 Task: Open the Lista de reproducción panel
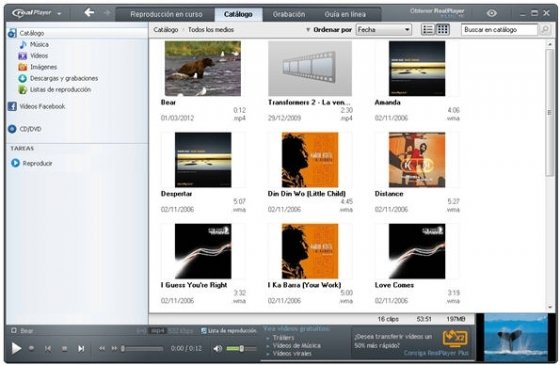coord(229,331)
